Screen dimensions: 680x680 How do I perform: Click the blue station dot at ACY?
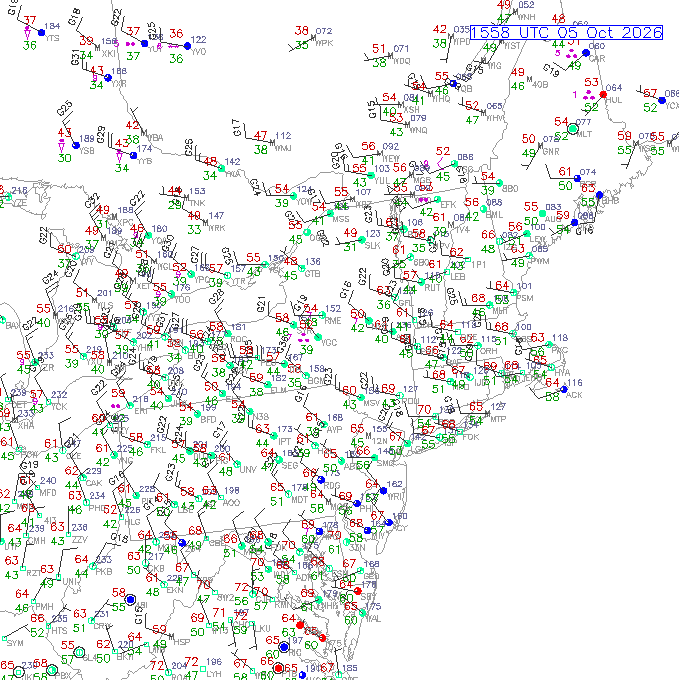pos(389,523)
